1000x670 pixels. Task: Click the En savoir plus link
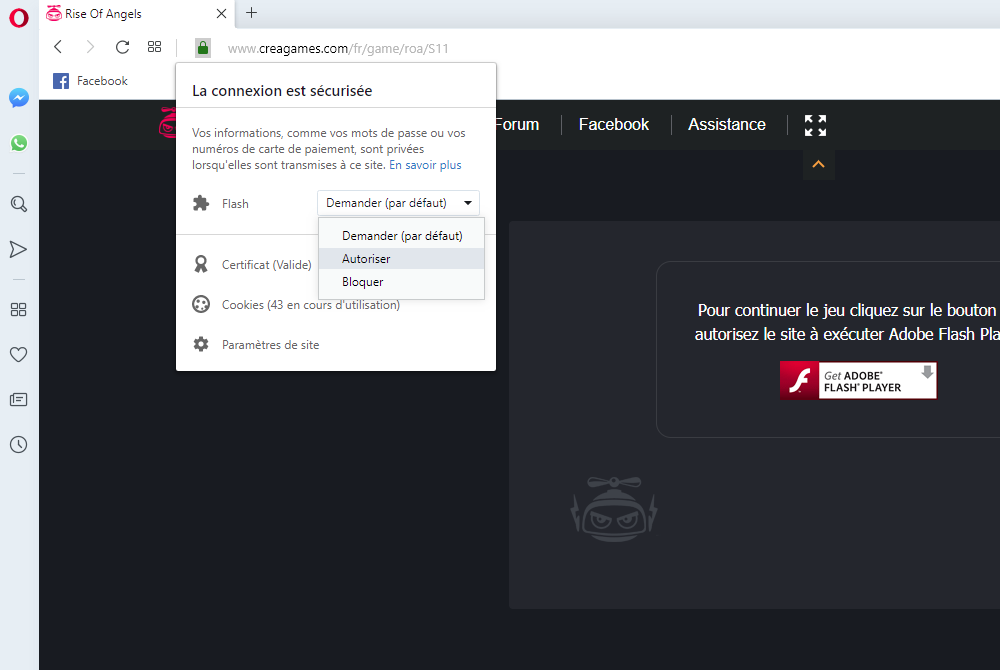coord(425,165)
